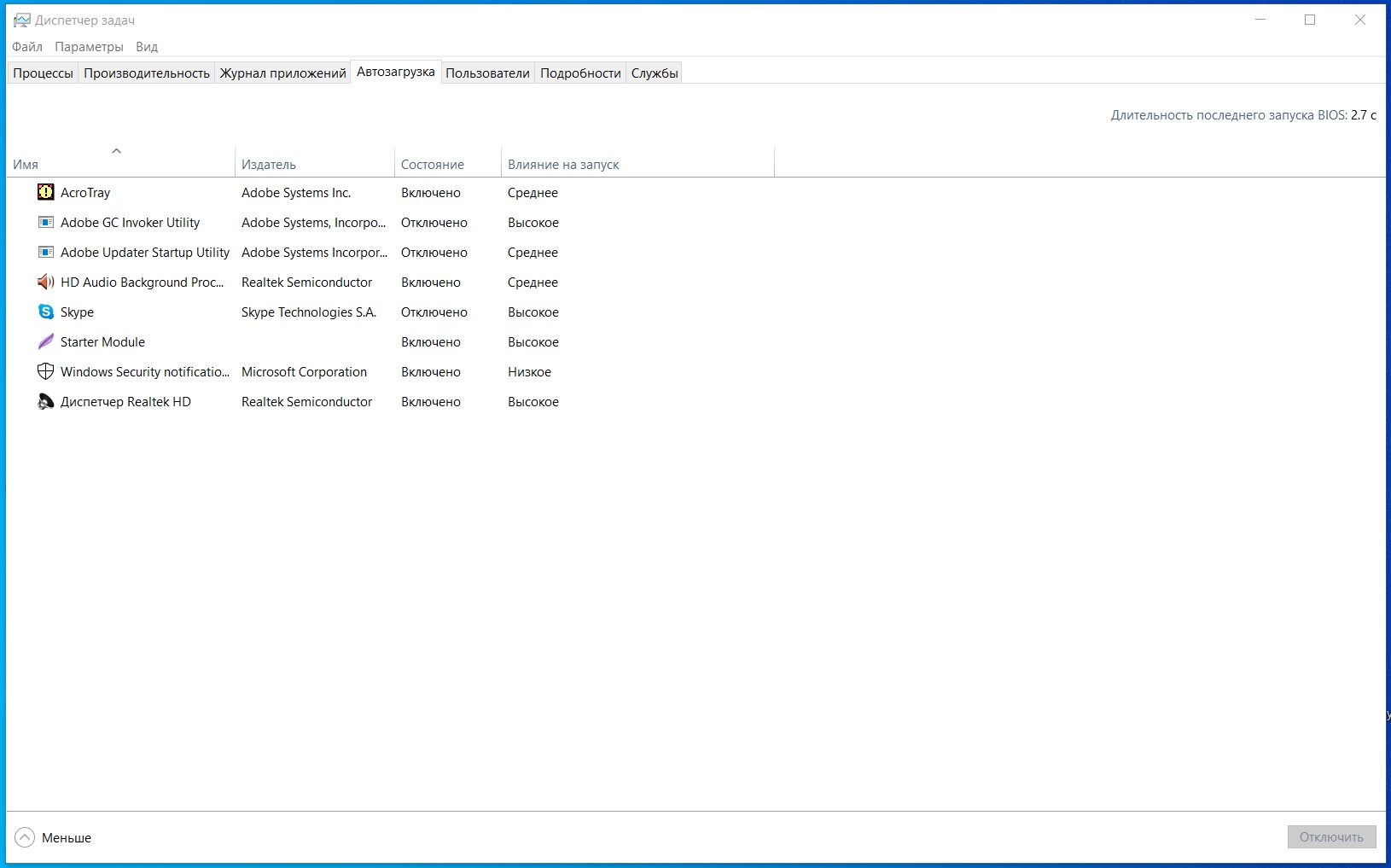
Task: Go to the Пользователи tab
Action: tap(487, 73)
